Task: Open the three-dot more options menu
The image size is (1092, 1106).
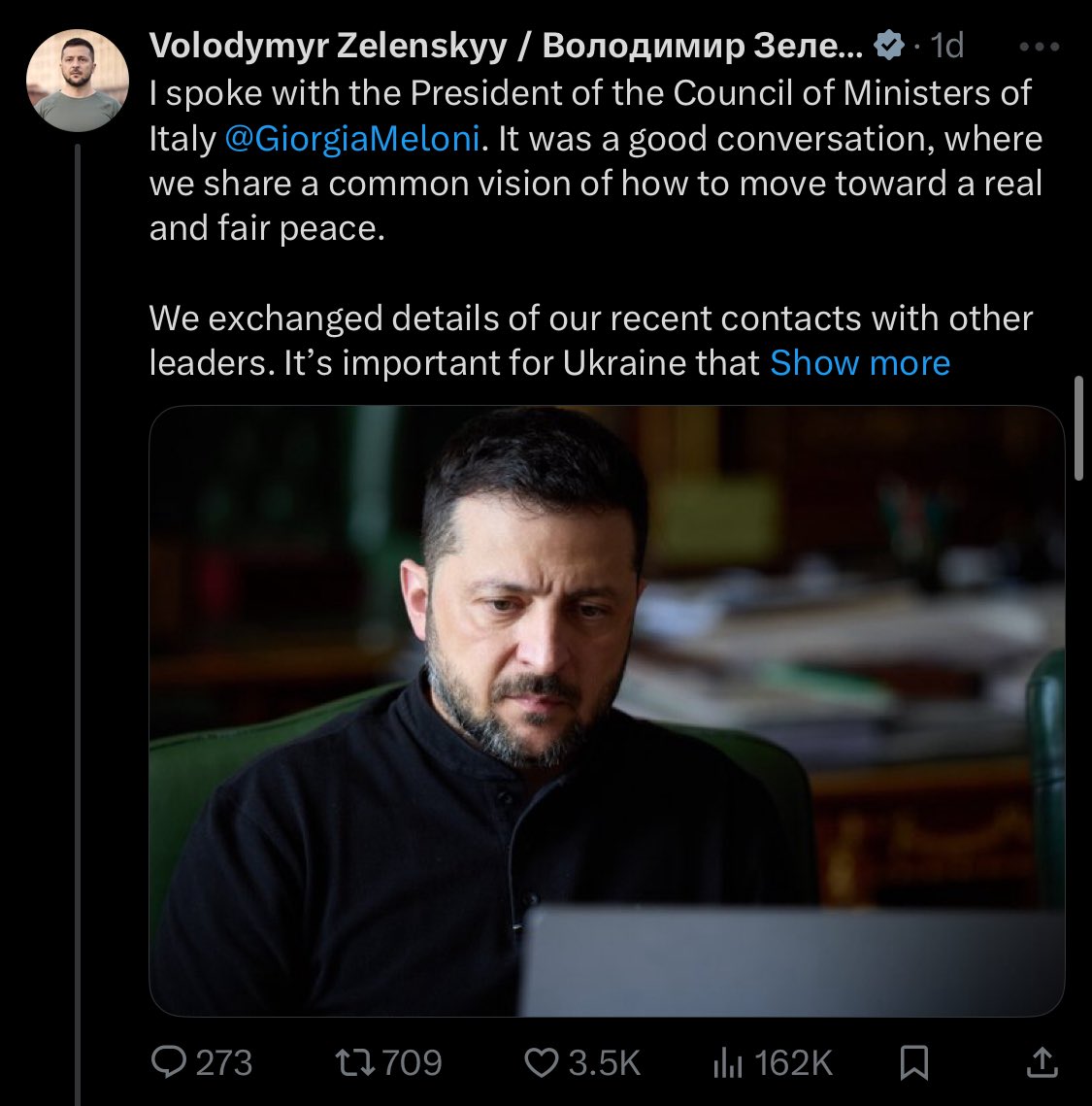Action: click(x=1040, y=47)
